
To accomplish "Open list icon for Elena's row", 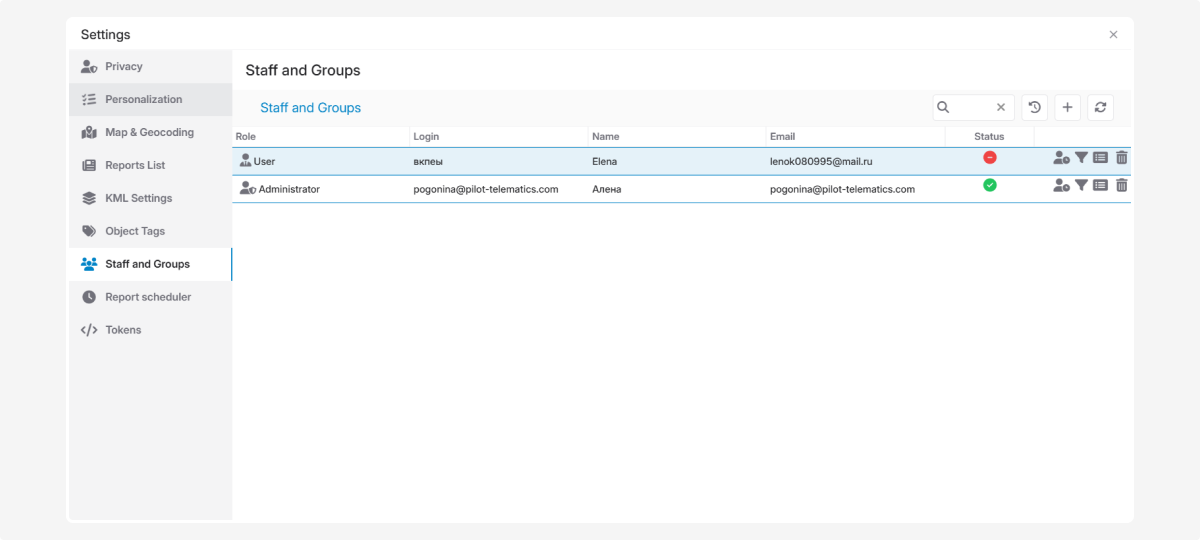I will (1100, 158).
